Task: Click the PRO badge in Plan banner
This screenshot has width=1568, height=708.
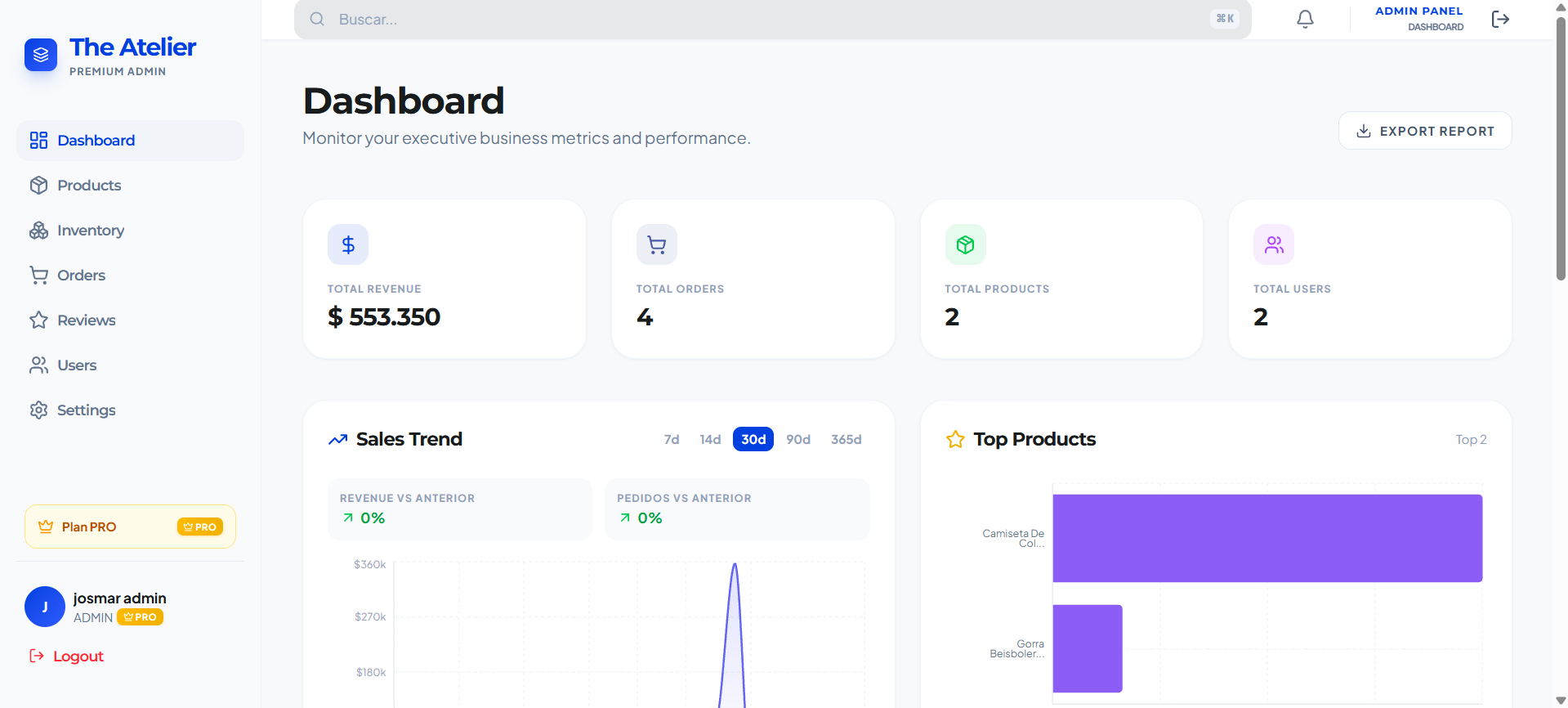Action: click(x=199, y=527)
